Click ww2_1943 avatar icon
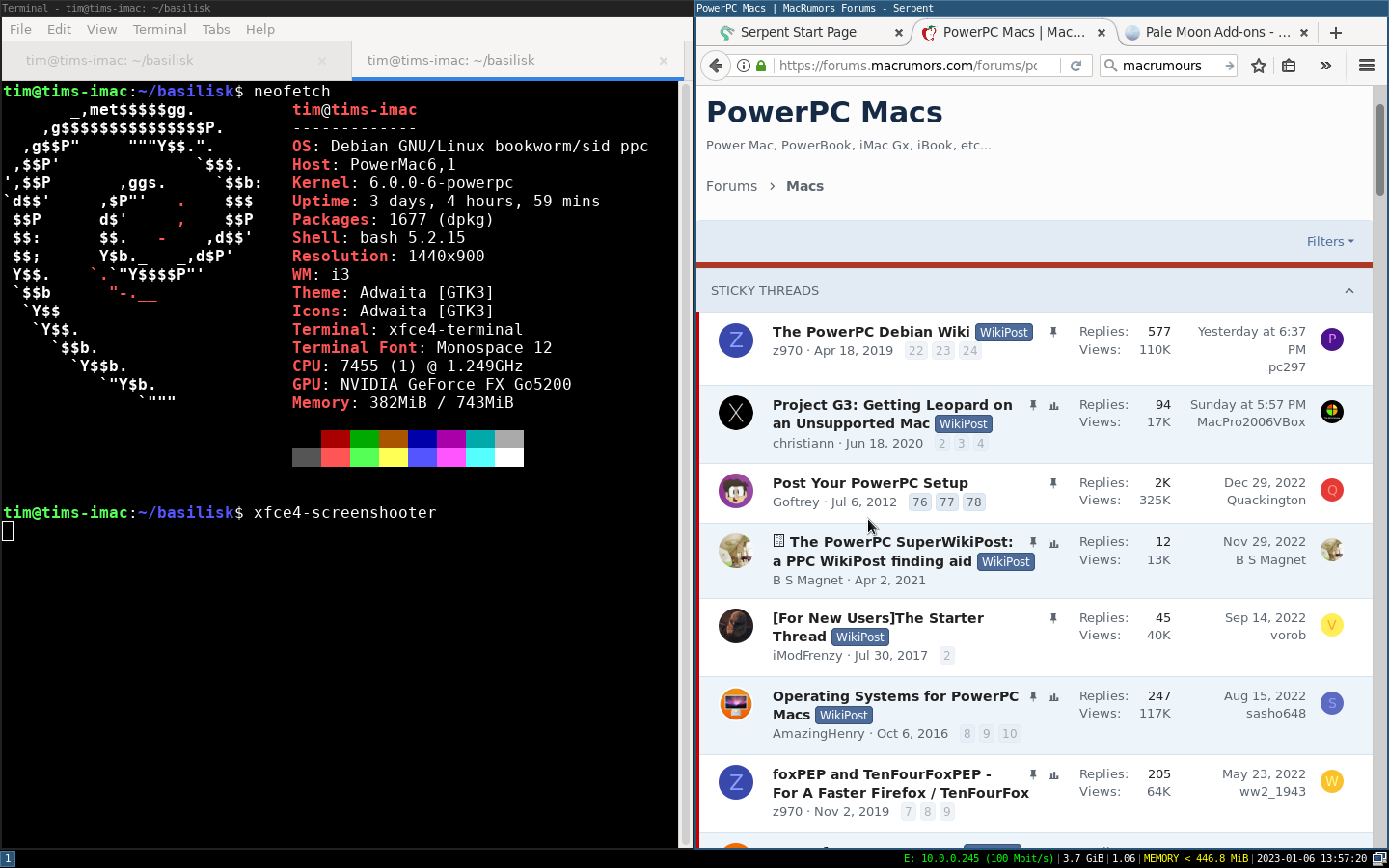Image resolution: width=1389 pixels, height=868 pixels. pos(1332,781)
